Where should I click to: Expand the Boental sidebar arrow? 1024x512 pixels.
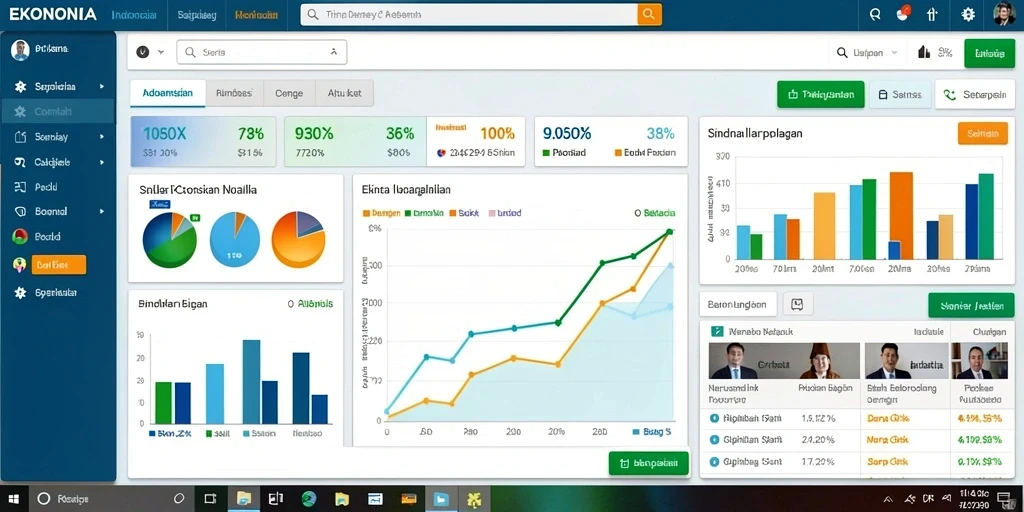[x=102, y=212]
